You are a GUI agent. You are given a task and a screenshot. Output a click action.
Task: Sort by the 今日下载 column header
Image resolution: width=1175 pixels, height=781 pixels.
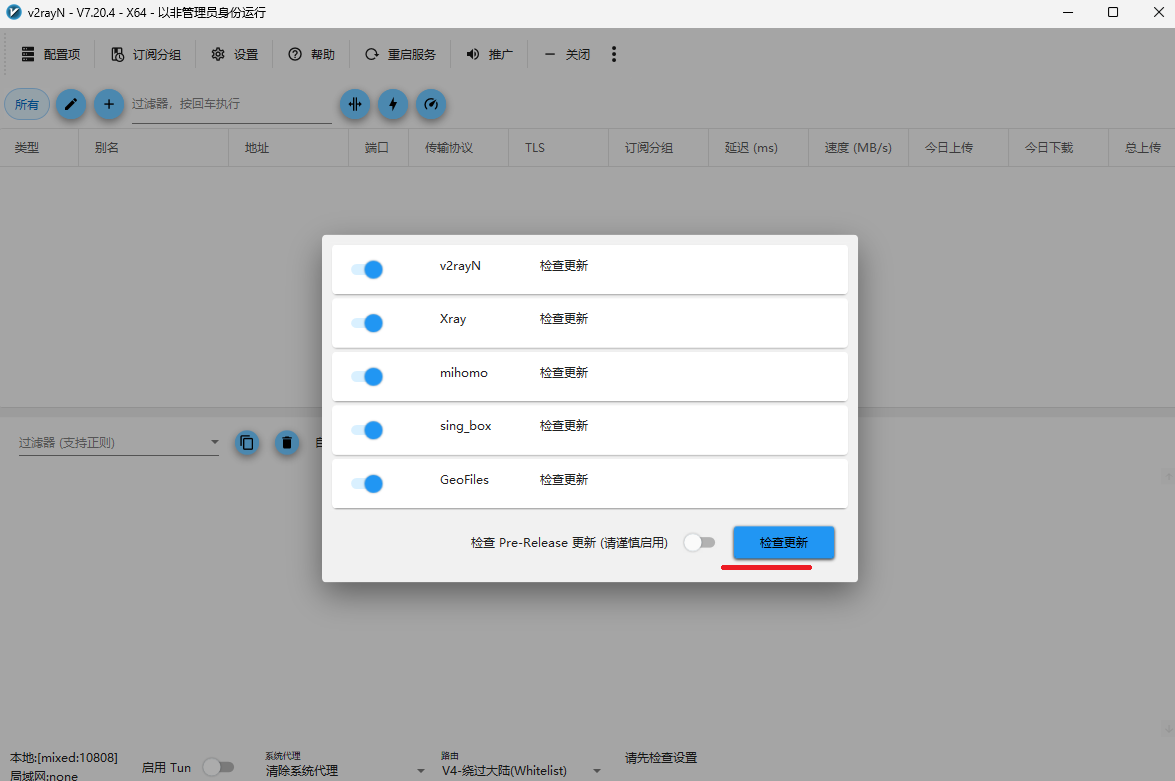(1058, 148)
